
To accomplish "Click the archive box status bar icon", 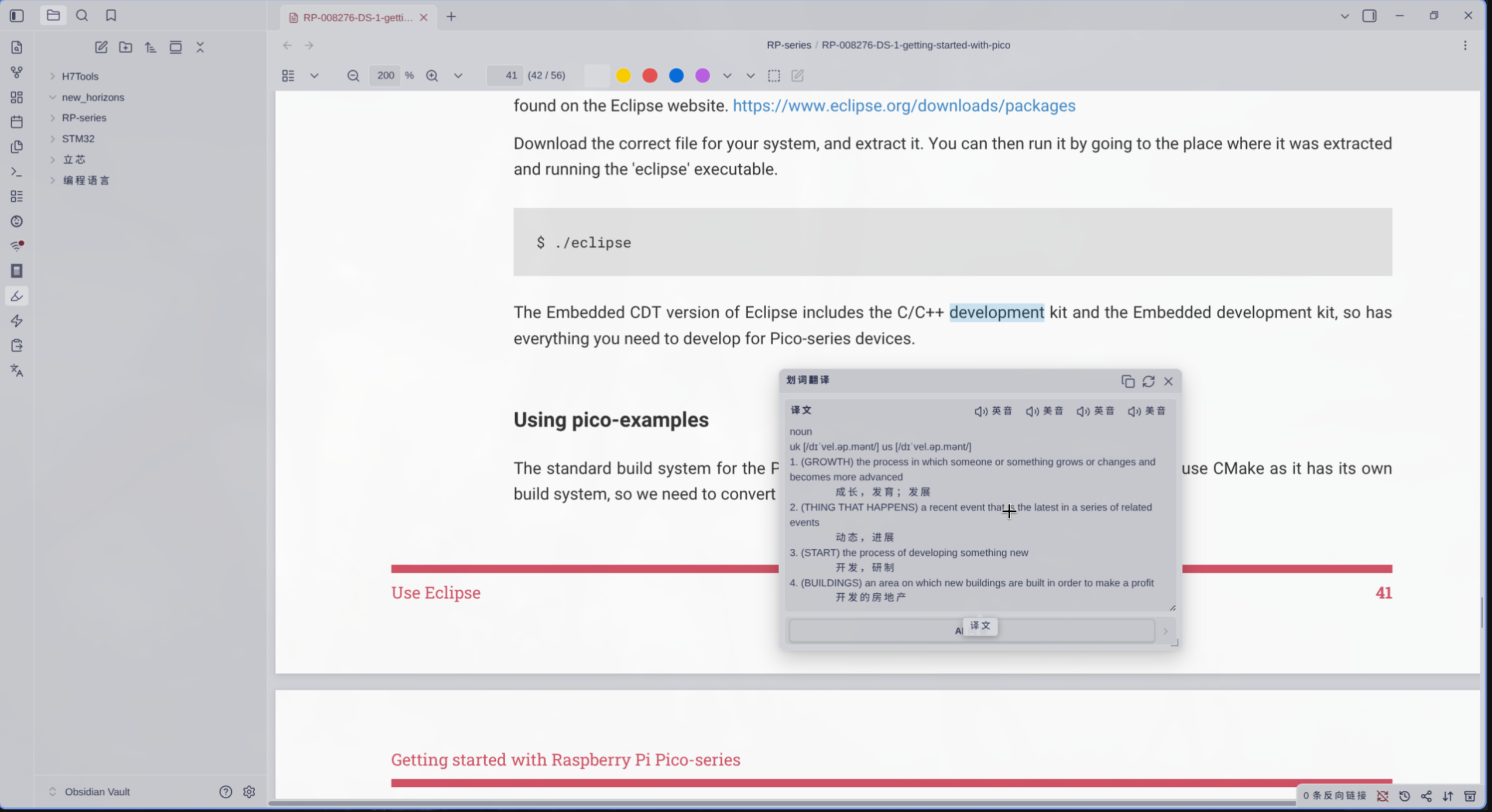I will pos(1470,796).
